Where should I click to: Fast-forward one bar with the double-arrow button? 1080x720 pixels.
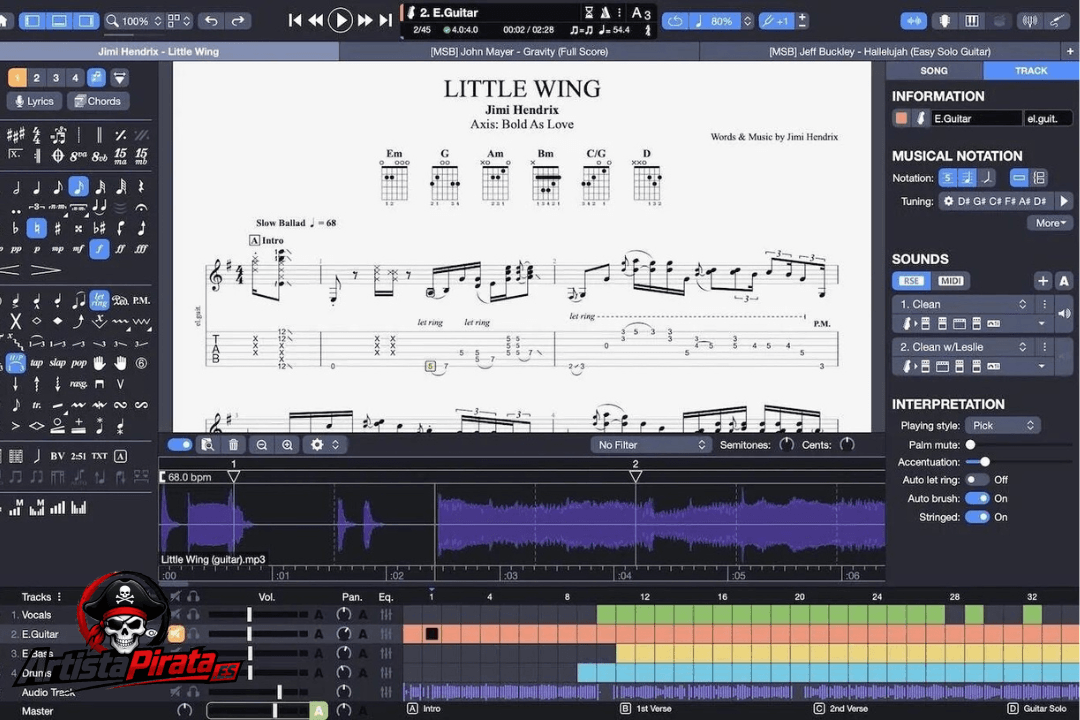[365, 21]
